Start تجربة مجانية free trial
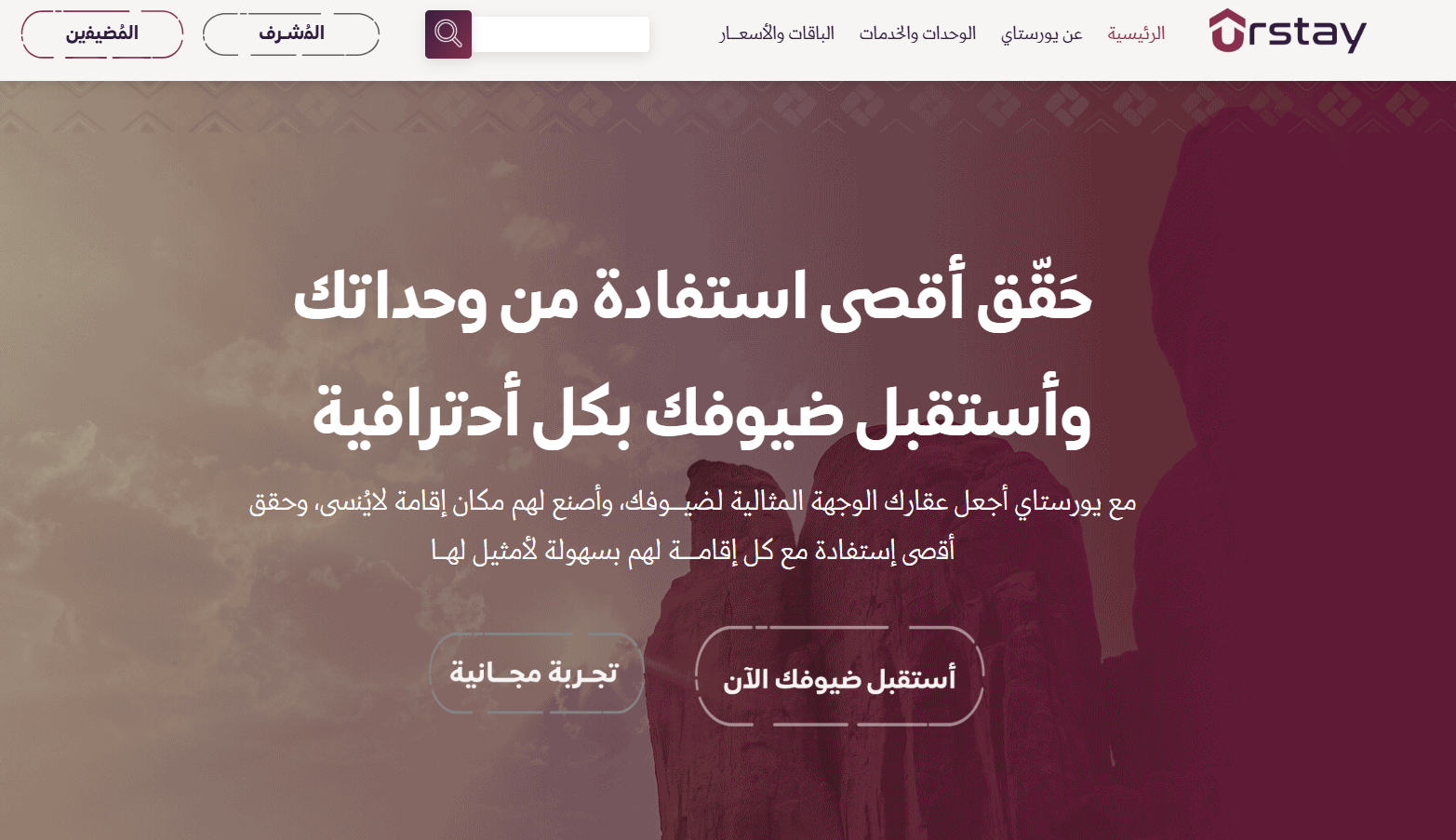Image resolution: width=1456 pixels, height=840 pixels. pos(536,673)
